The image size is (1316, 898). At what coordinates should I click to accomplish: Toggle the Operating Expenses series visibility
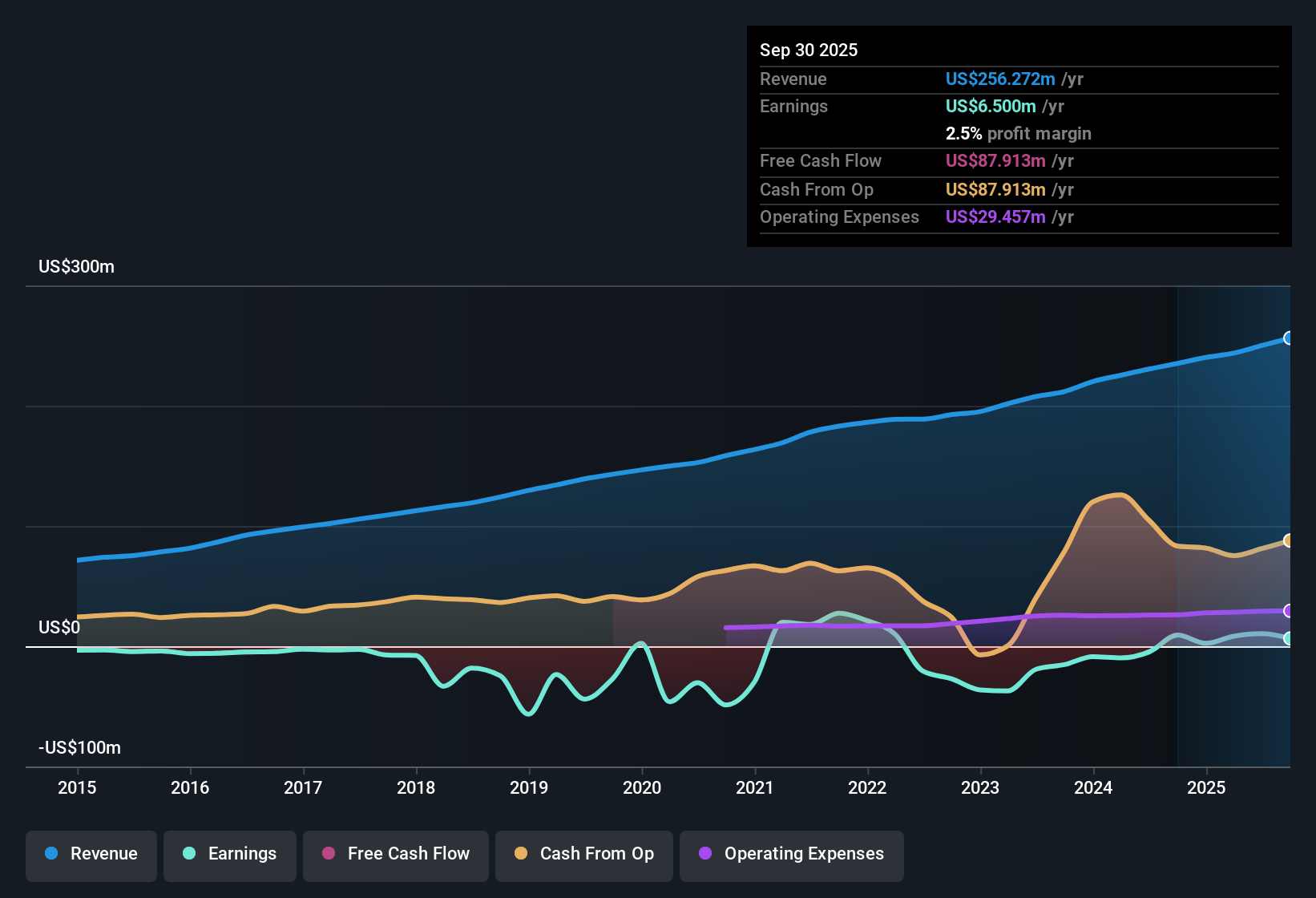click(x=791, y=854)
